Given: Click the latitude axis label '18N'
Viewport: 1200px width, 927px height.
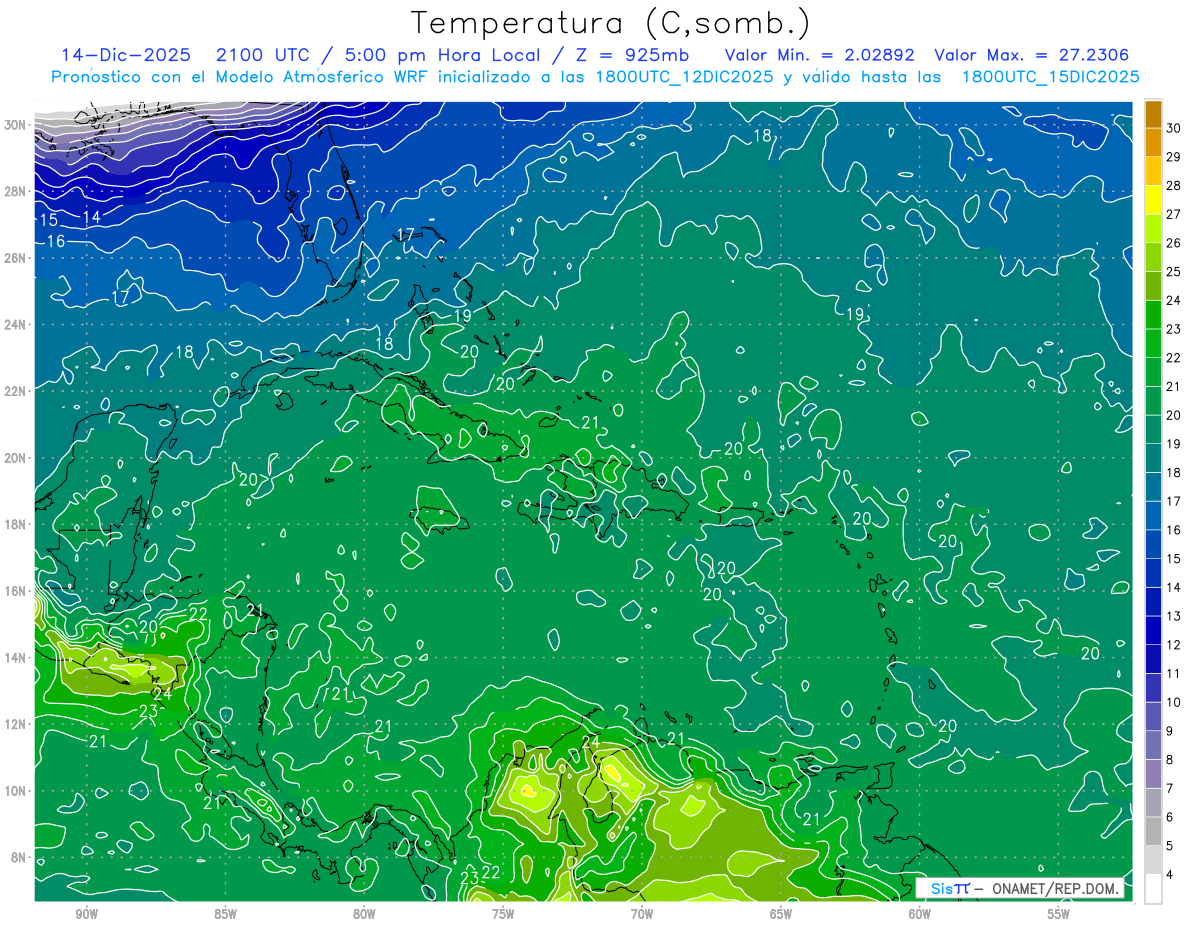Looking at the screenshot, I should click(16, 524).
